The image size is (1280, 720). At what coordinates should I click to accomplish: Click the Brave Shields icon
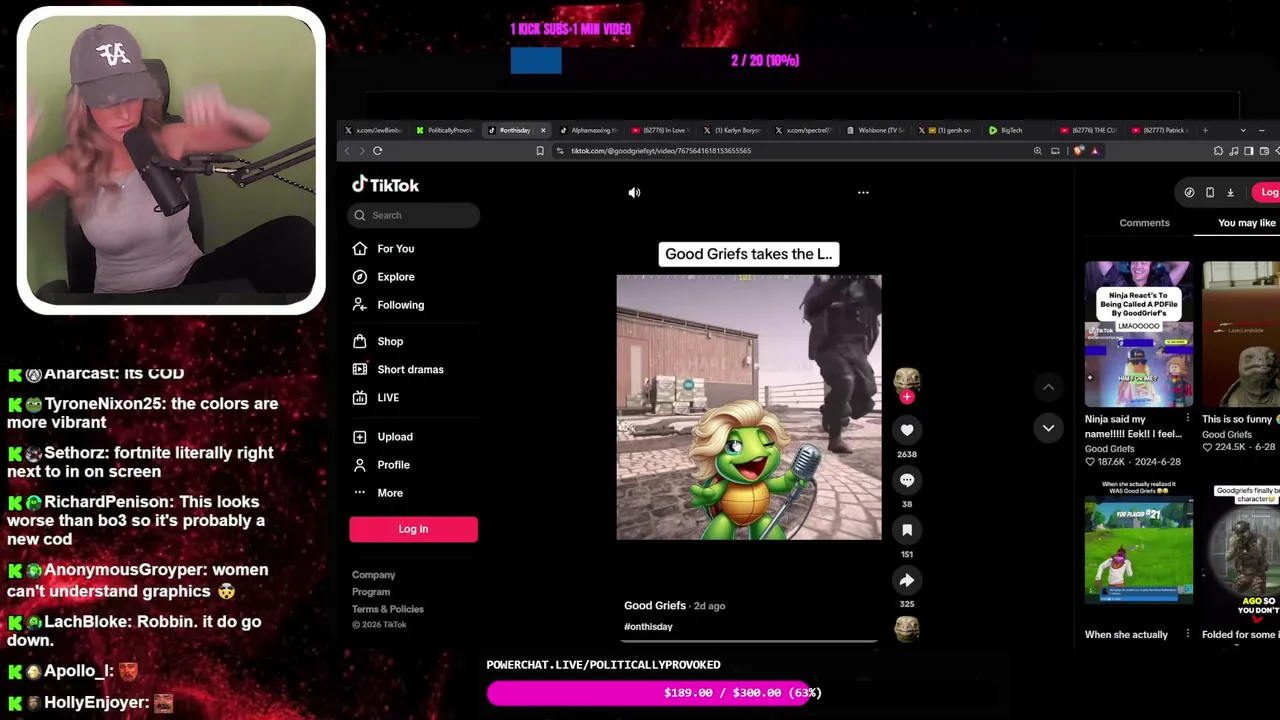tap(1078, 151)
